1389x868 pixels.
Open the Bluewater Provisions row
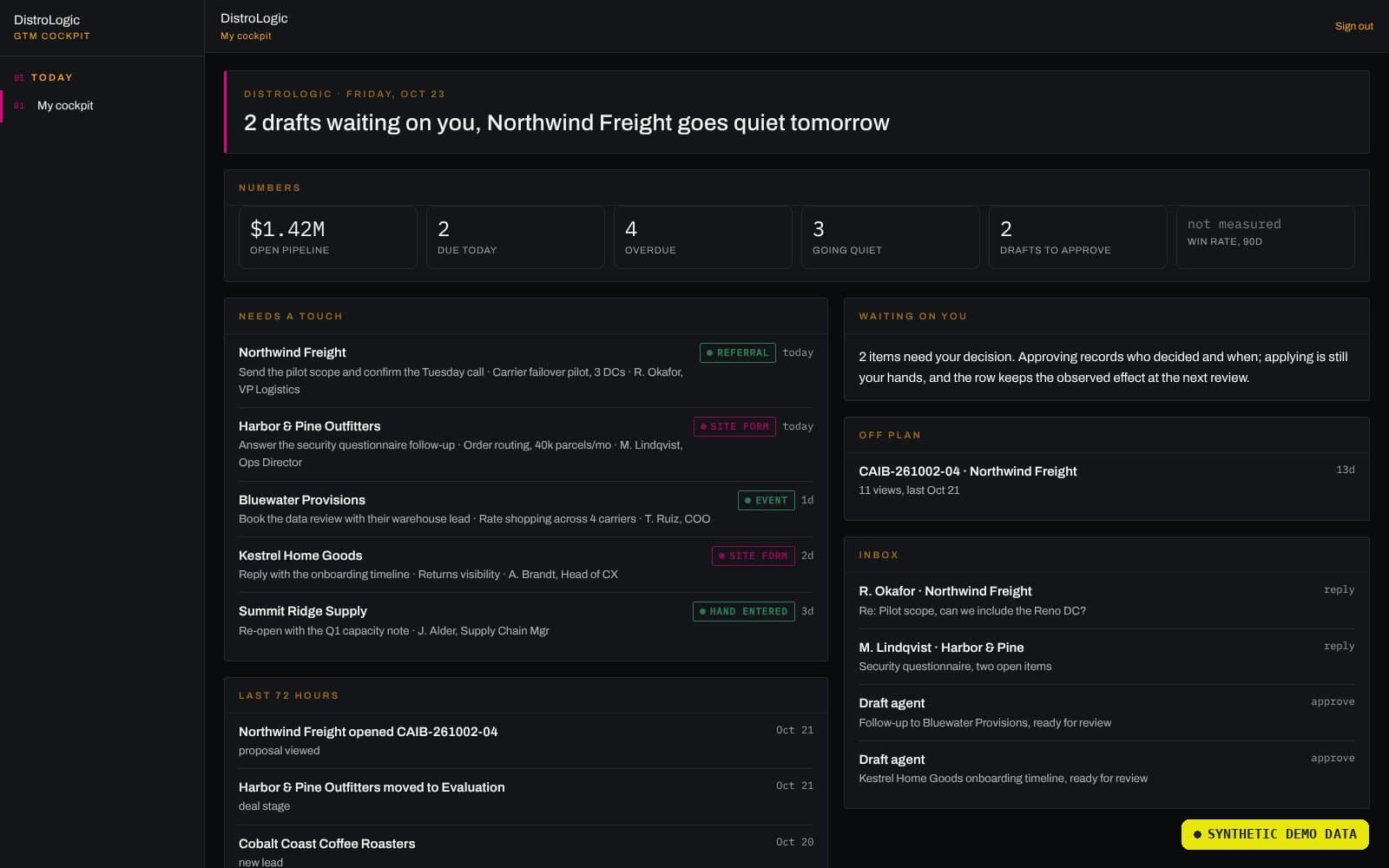click(x=526, y=509)
